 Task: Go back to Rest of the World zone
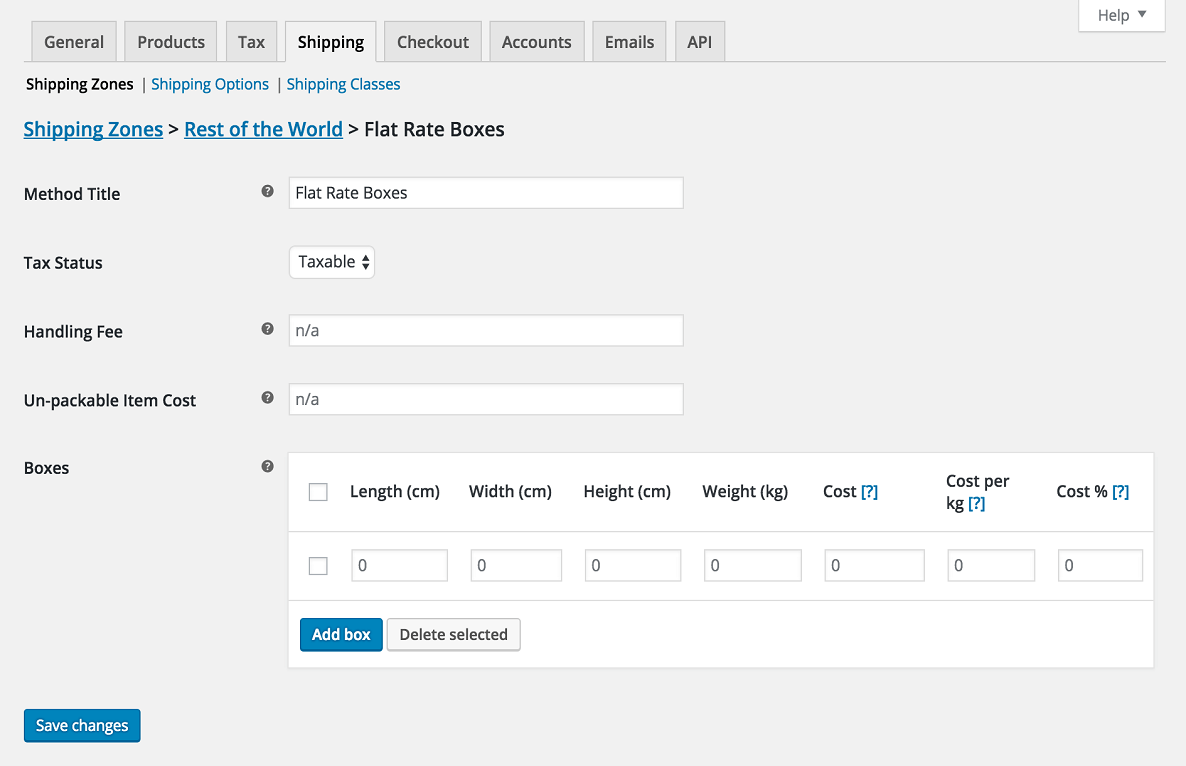[x=263, y=129]
